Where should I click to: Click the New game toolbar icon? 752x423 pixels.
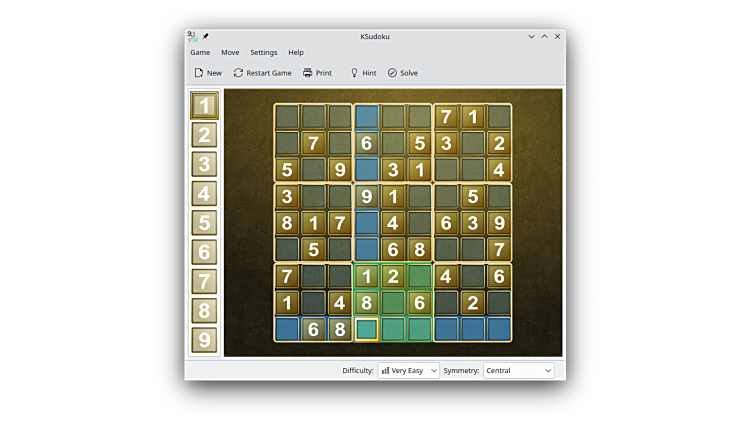[x=199, y=73]
